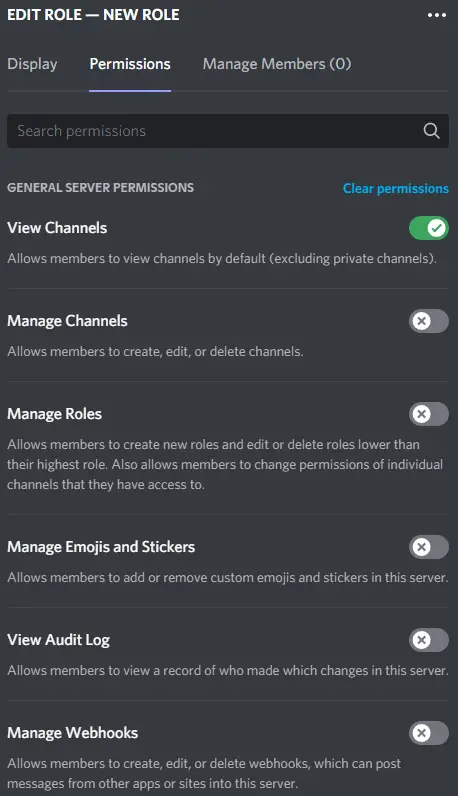Click the Manage Emojis and Stickers title text
Viewport: 458px width, 796px height.
101,547
